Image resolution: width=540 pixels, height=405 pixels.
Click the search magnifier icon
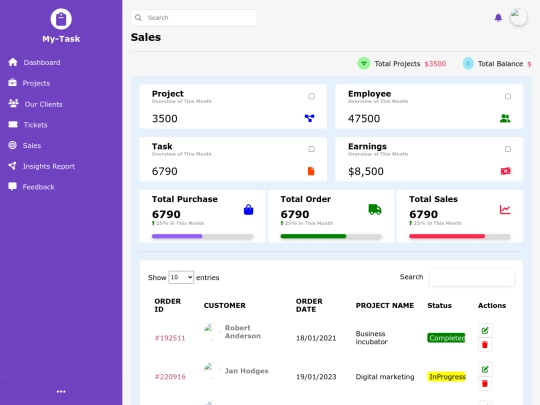click(138, 18)
